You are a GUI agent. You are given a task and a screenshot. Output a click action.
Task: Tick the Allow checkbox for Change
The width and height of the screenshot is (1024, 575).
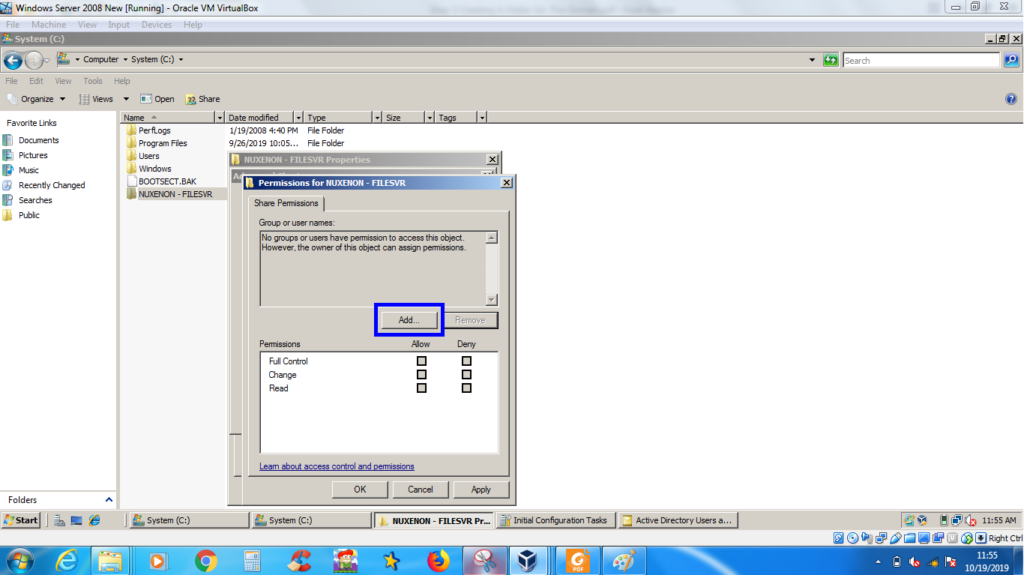click(421, 374)
